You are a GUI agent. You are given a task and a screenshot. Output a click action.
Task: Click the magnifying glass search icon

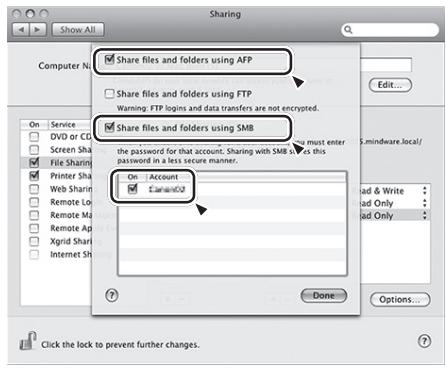[348, 30]
